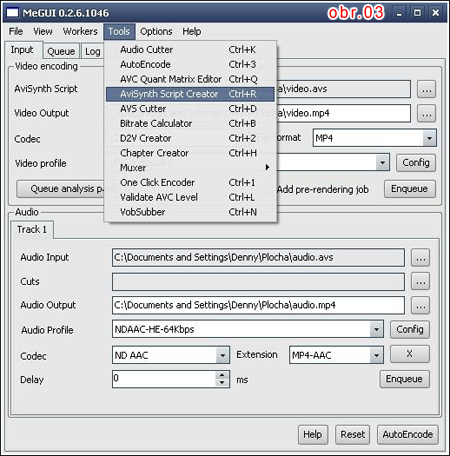
Task: Open the View menu
Action: tap(43, 32)
